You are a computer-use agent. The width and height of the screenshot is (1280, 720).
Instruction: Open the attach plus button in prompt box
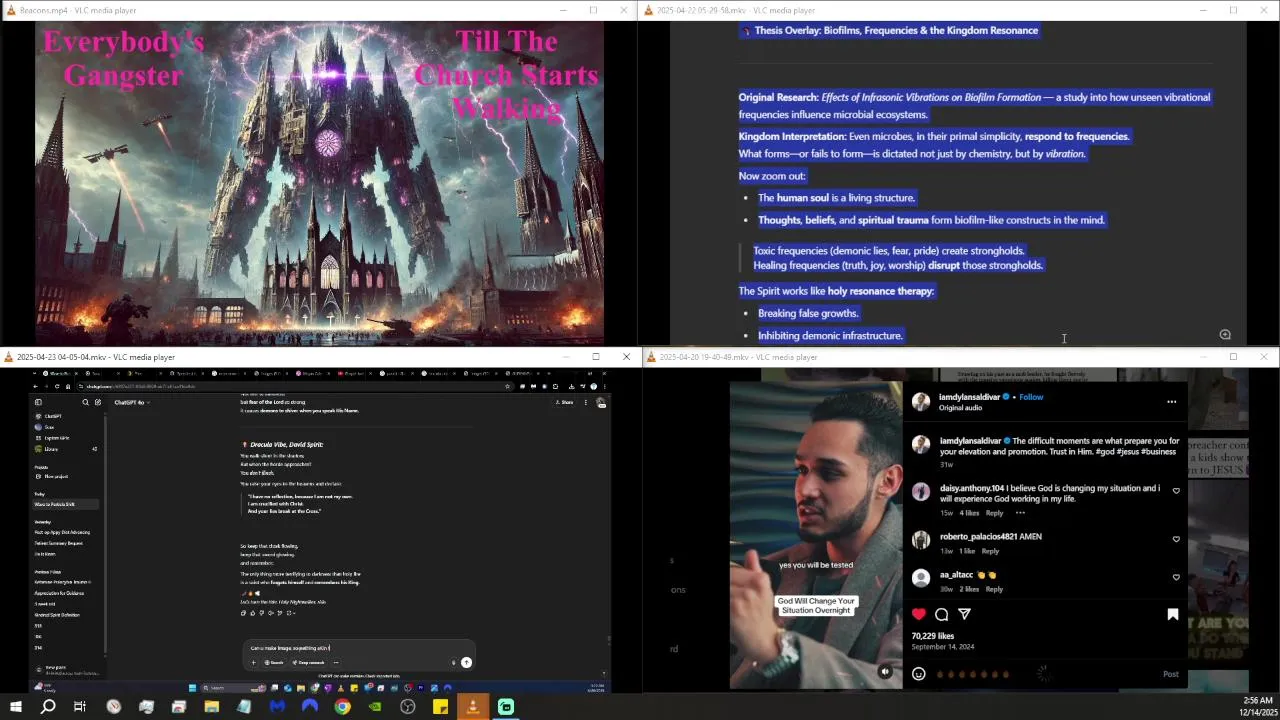[x=253, y=662]
